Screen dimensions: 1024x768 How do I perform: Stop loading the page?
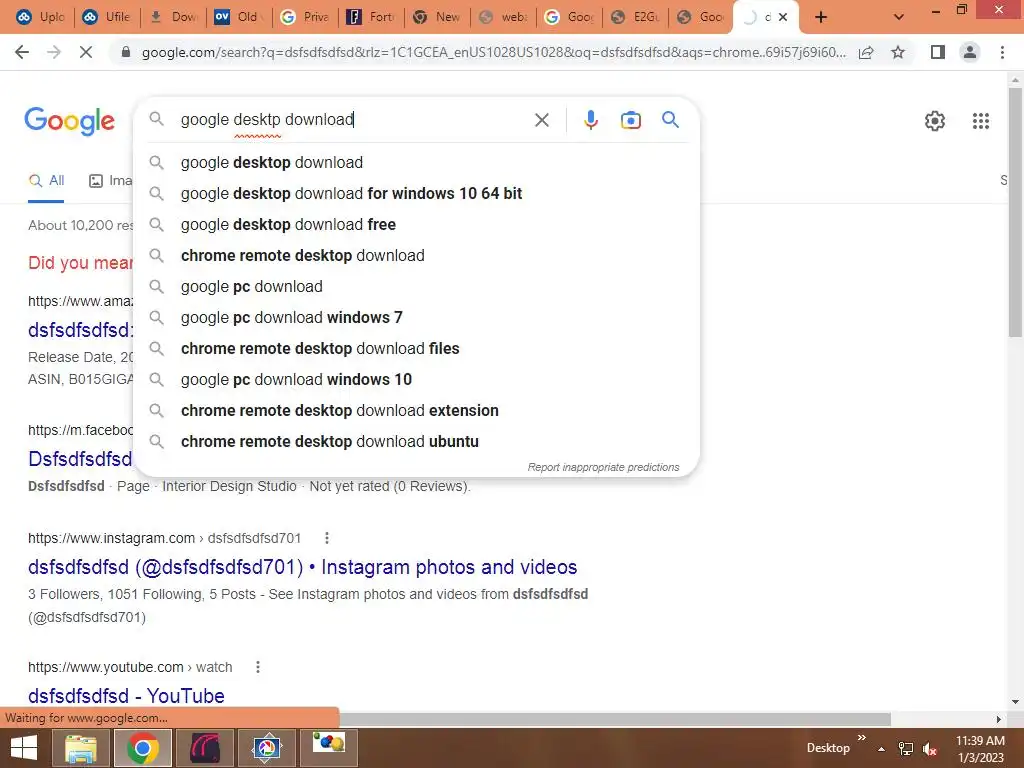pyautogui.click(x=86, y=52)
